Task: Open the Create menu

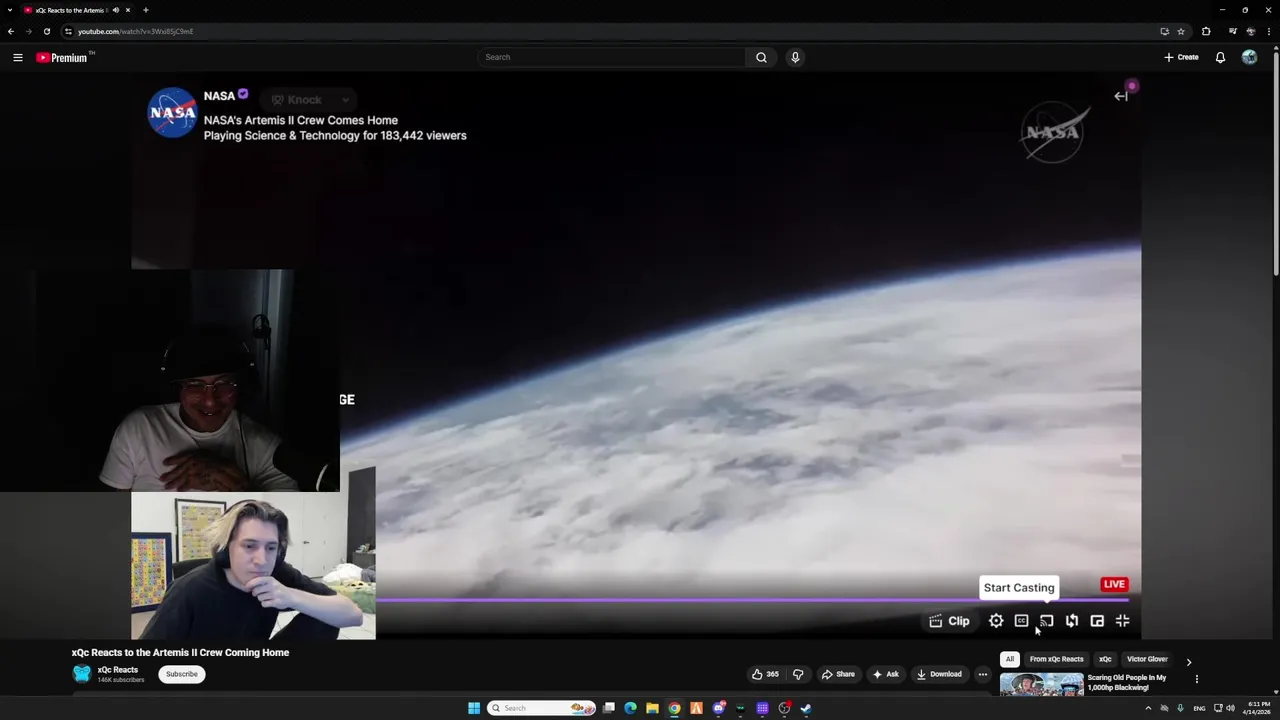Action: [1181, 57]
